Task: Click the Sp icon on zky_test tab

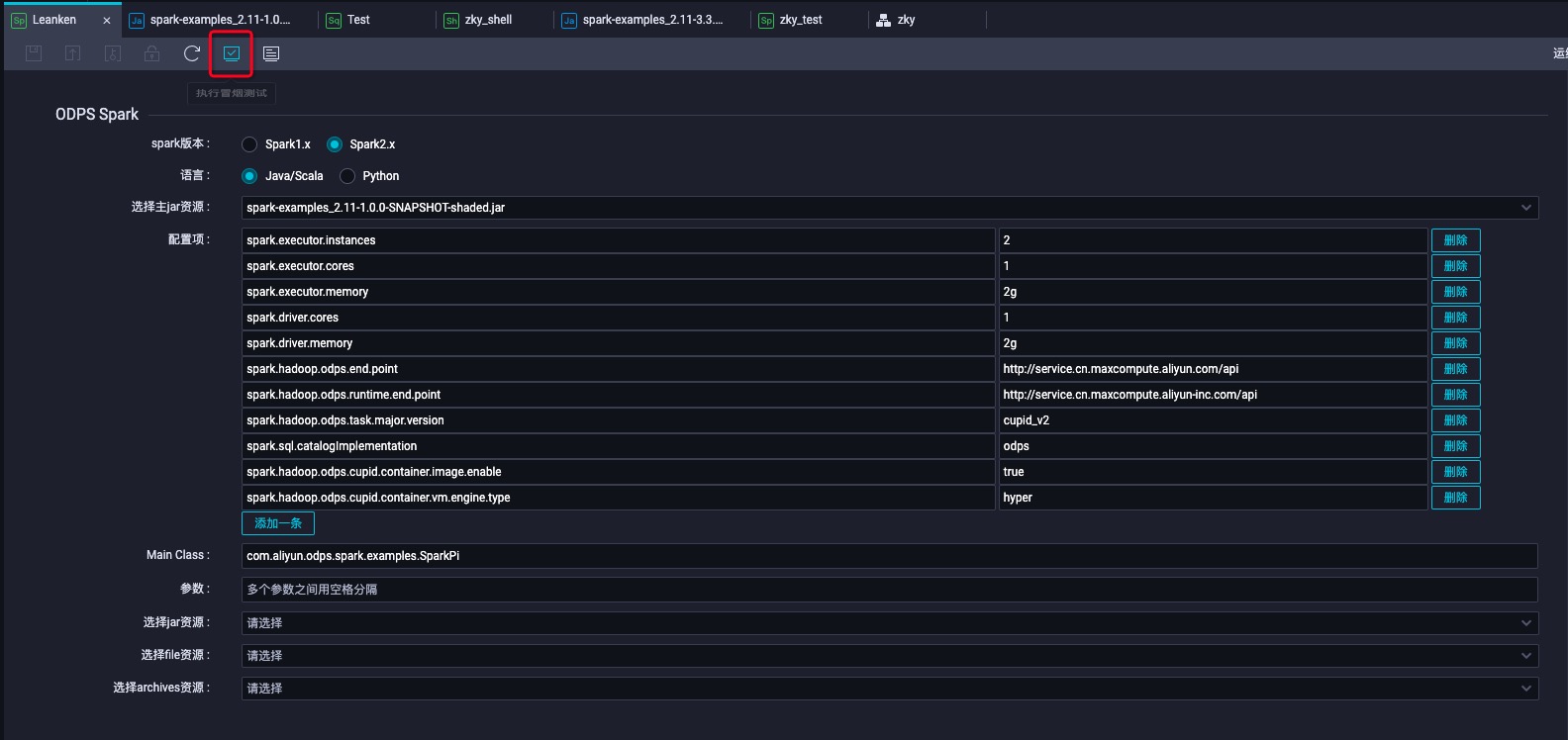Action: [766, 20]
